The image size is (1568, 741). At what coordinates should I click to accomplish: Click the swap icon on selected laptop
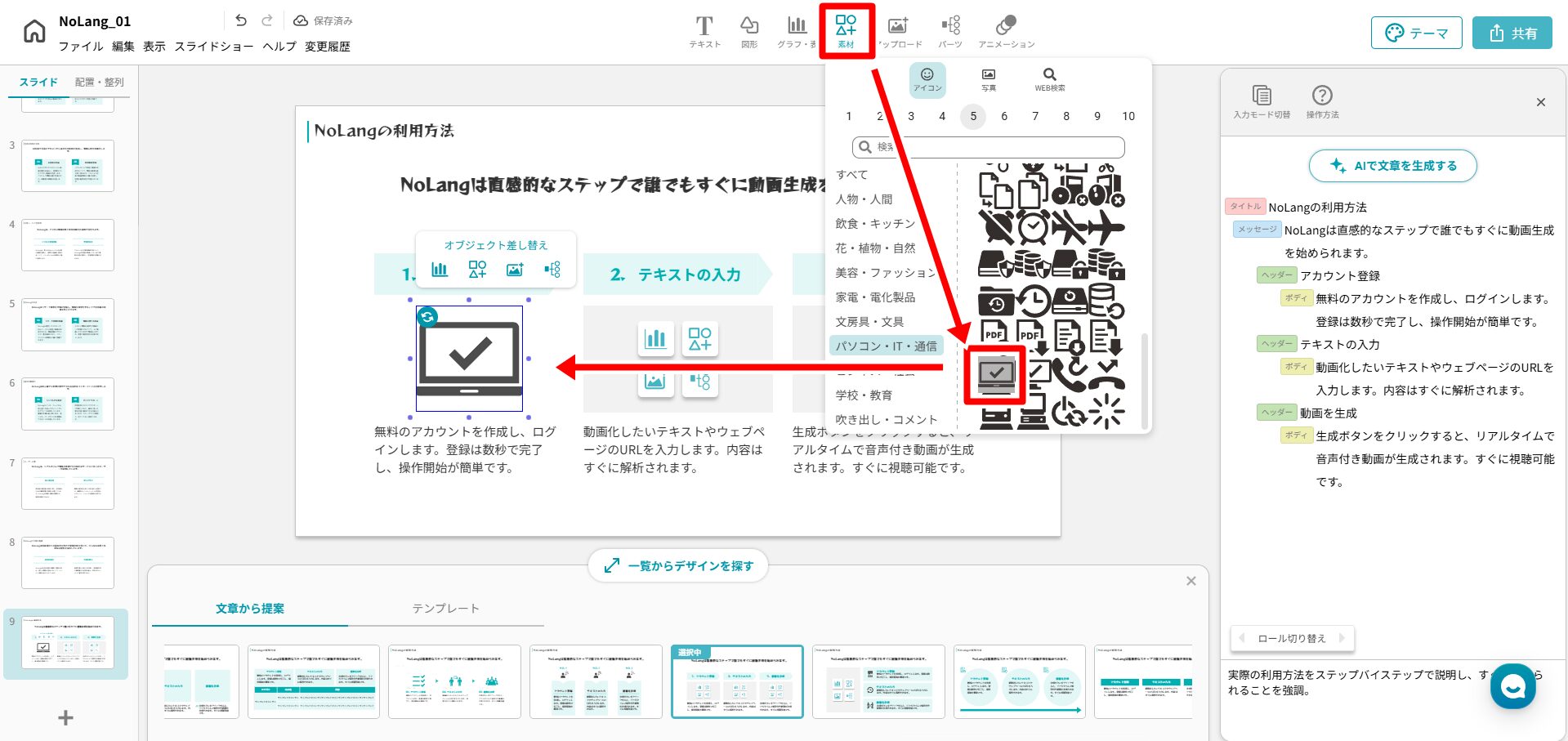pyautogui.click(x=427, y=317)
